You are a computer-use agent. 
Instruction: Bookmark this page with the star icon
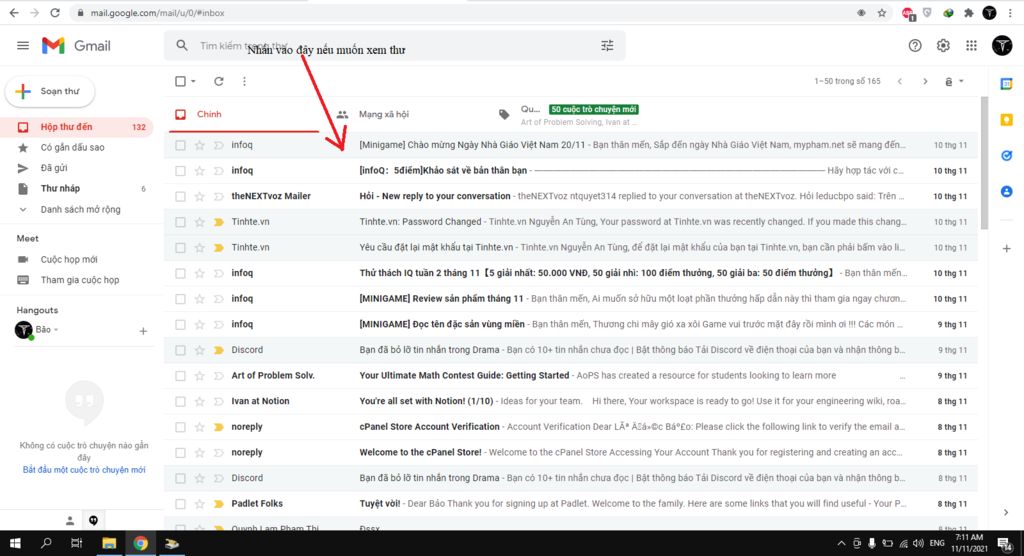[x=882, y=13]
